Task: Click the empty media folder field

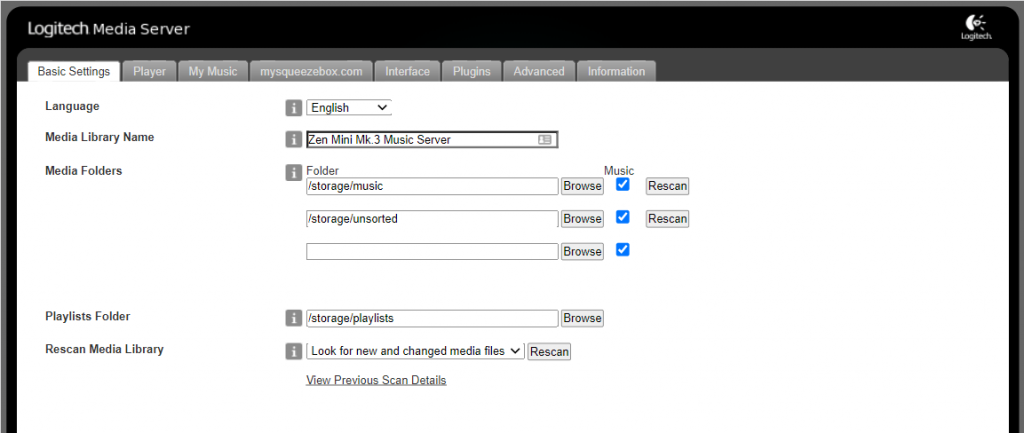Action: (432, 251)
